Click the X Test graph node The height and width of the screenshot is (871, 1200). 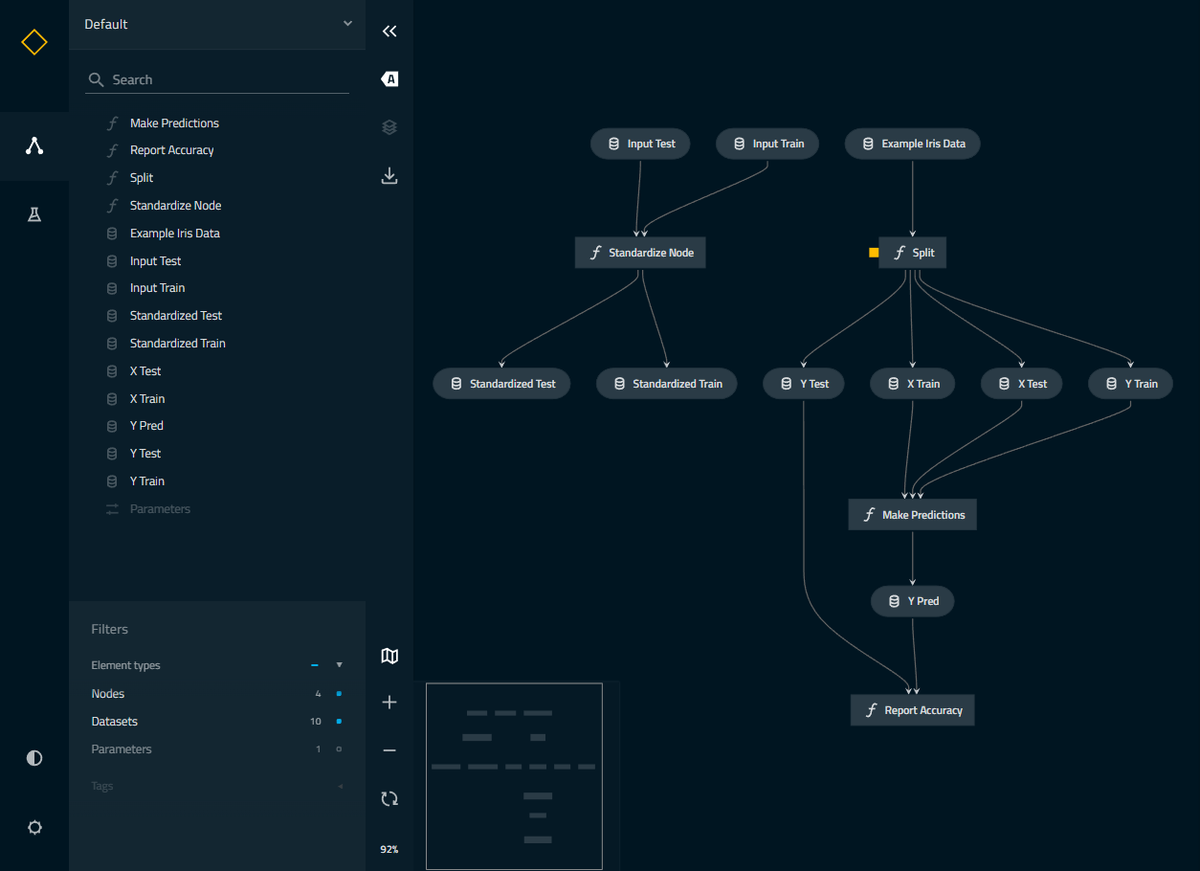point(1021,384)
